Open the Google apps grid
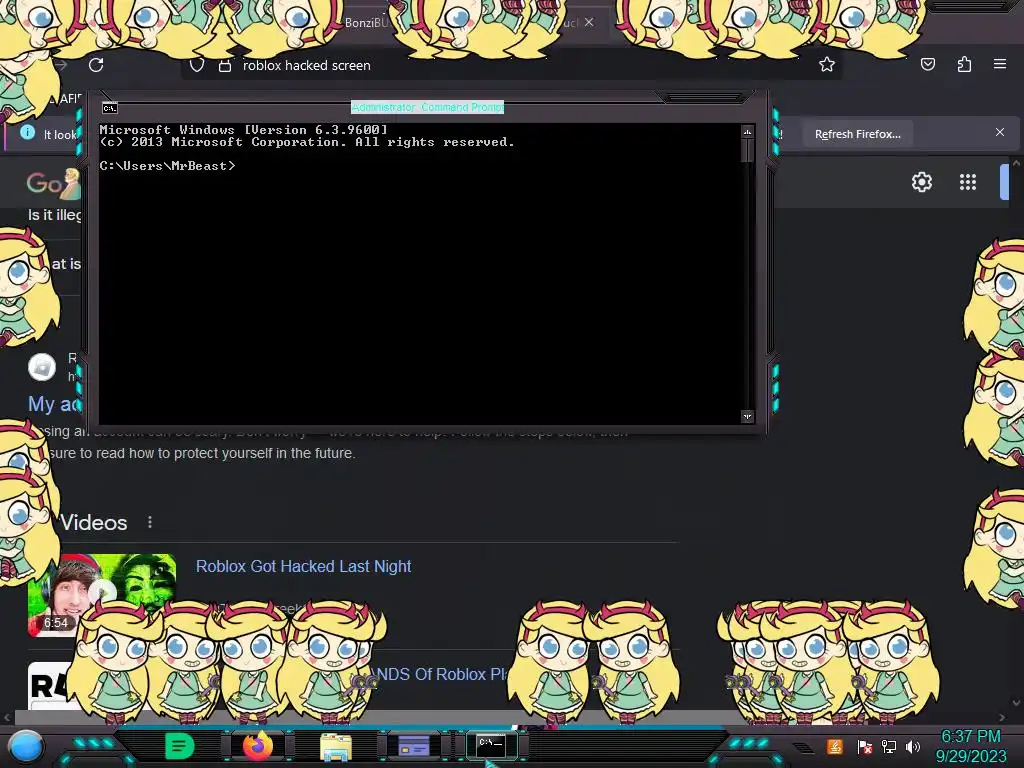Viewport: 1024px width, 768px height. tap(968, 182)
